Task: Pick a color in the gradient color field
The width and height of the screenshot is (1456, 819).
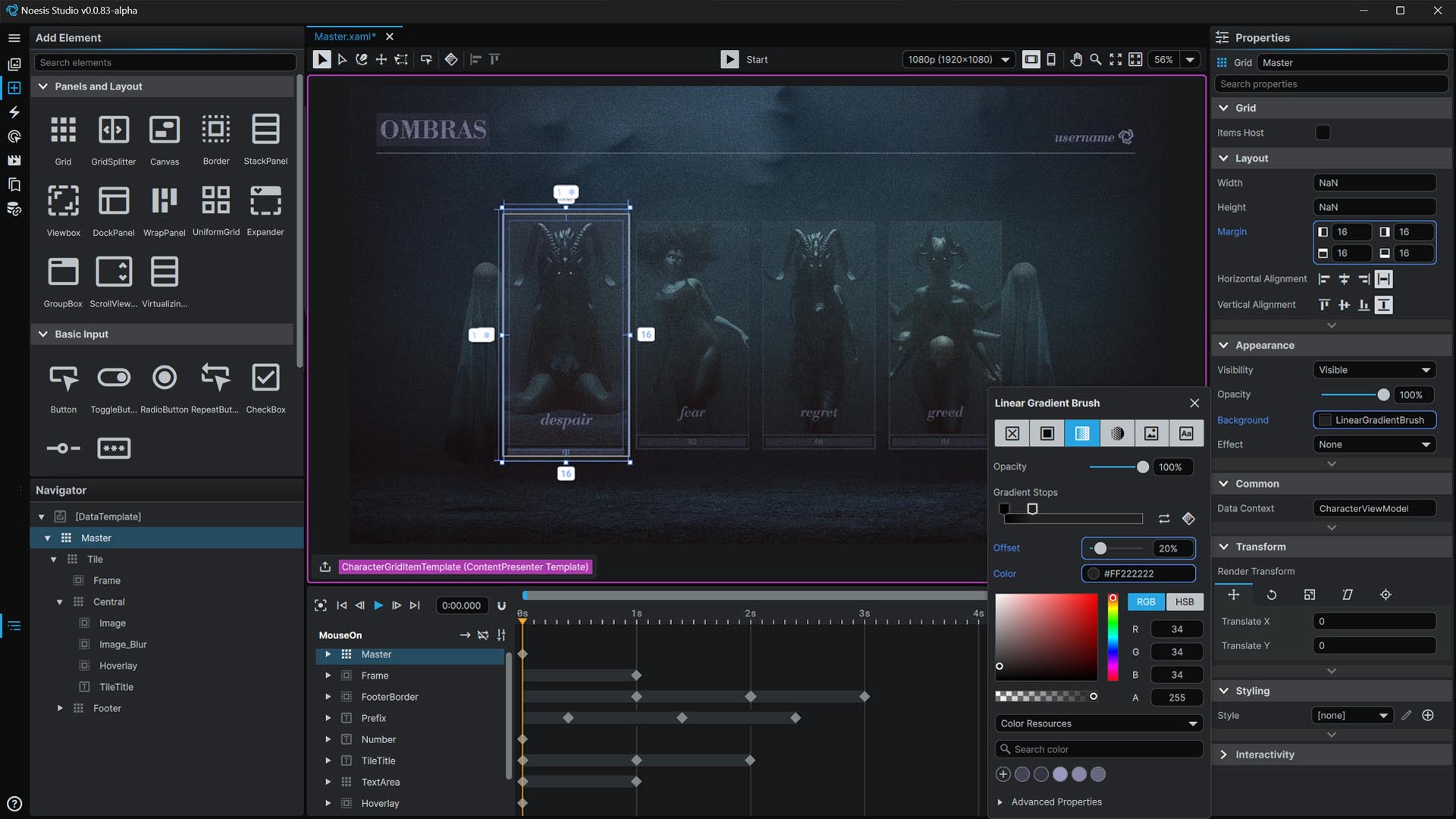Action: 1046,637
